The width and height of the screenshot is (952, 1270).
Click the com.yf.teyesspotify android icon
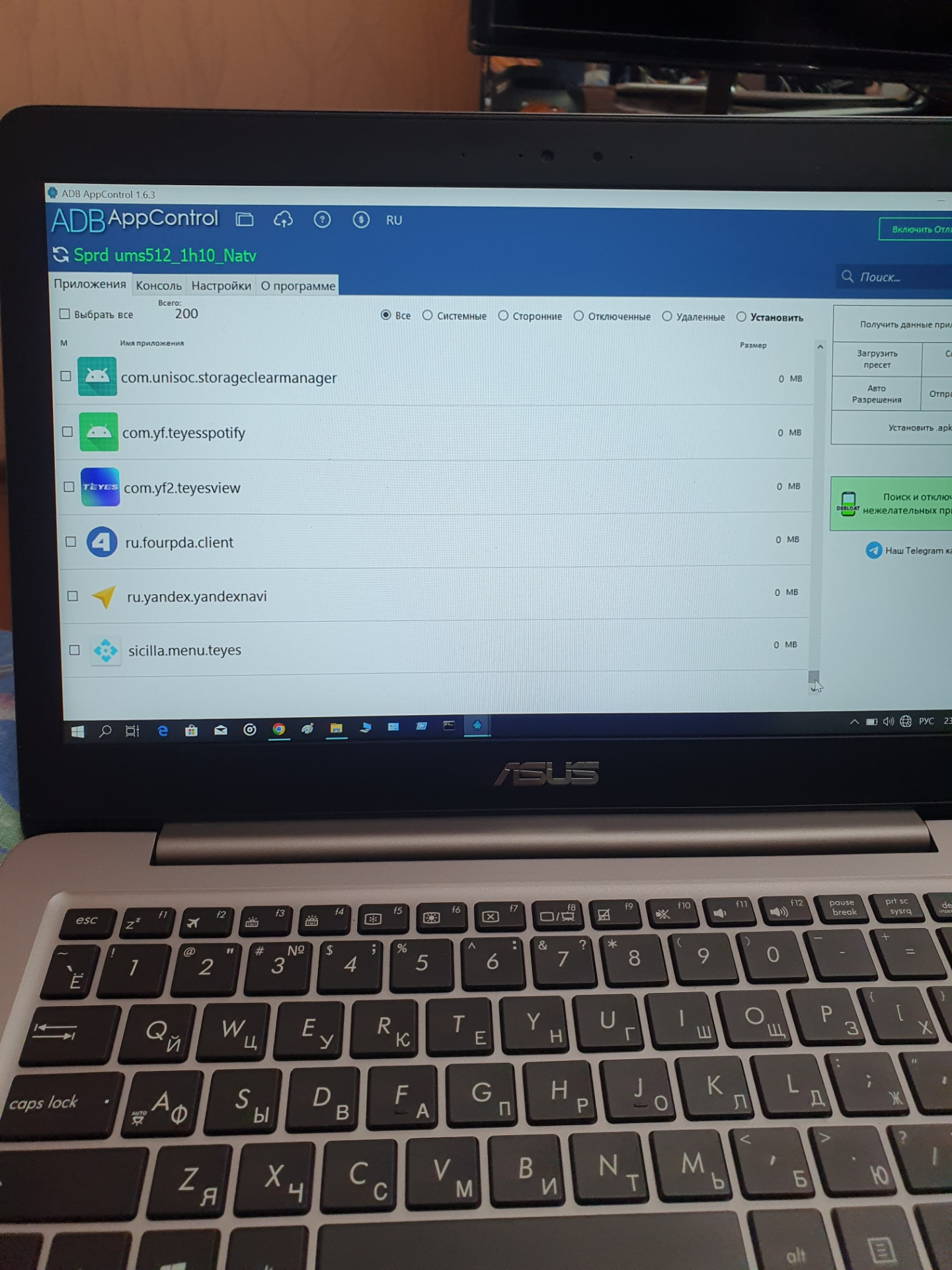[x=99, y=432]
